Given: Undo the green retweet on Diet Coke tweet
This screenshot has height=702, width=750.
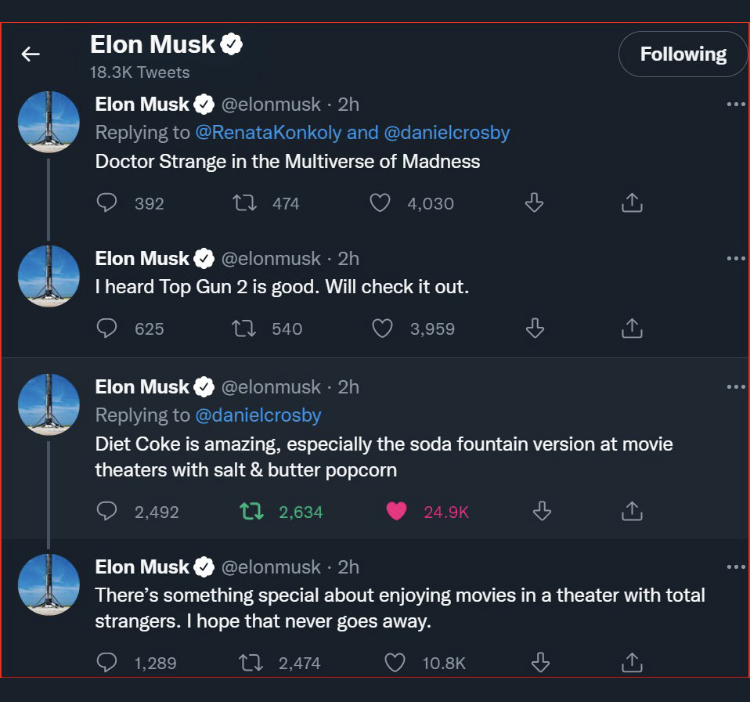Looking at the screenshot, I should coord(252,511).
